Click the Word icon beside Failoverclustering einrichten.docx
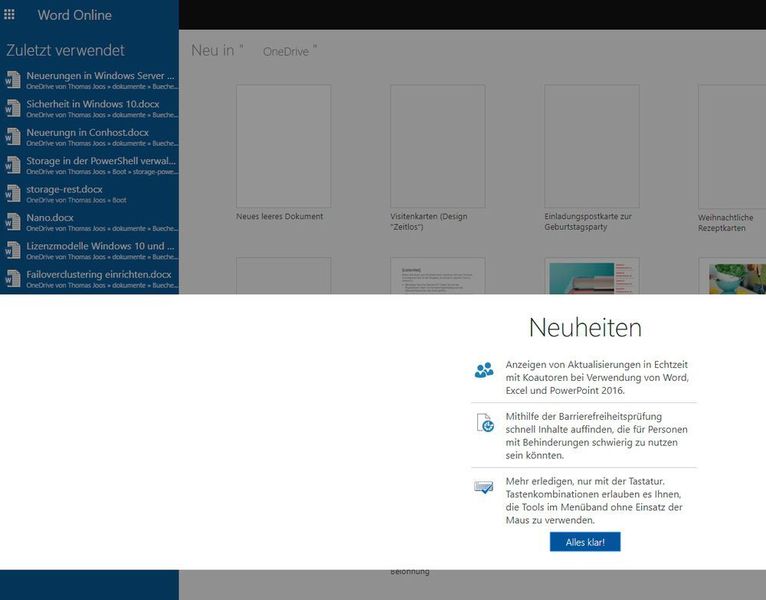This screenshot has height=600, width=766. (x=13, y=278)
